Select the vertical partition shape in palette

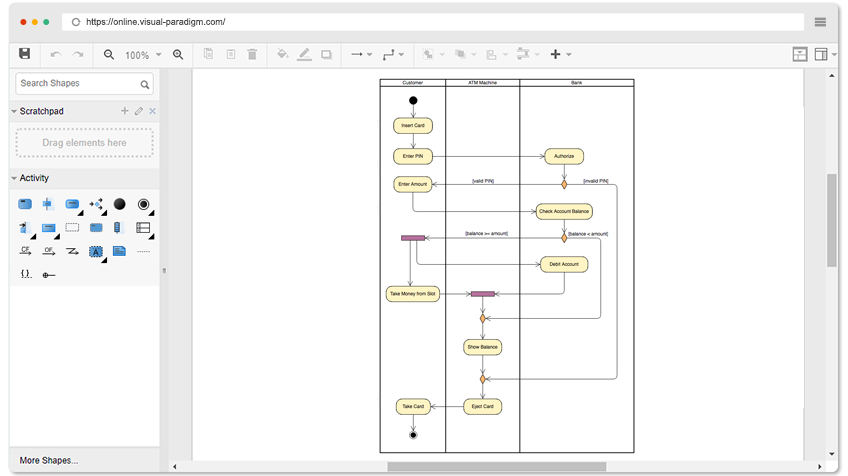[48, 204]
